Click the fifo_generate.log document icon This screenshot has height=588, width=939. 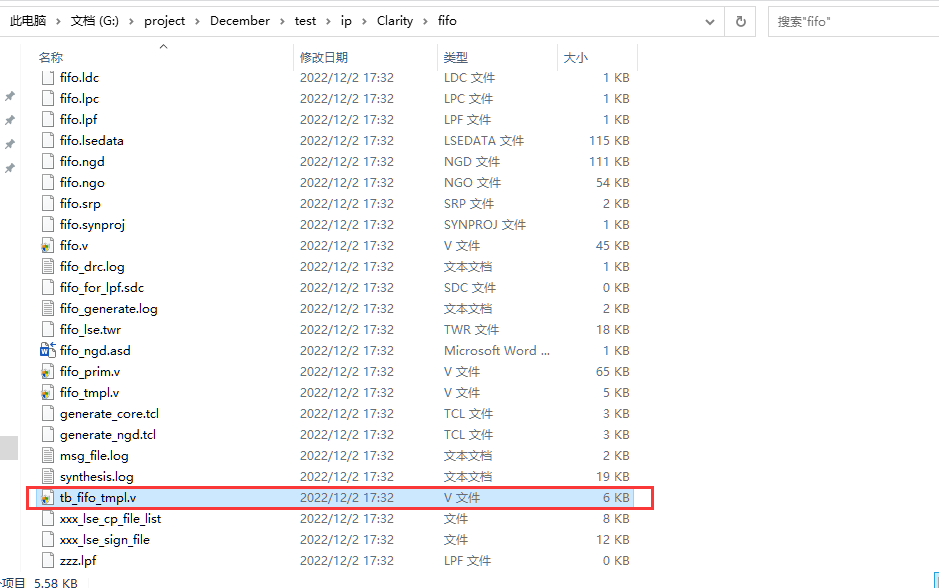[x=48, y=308]
